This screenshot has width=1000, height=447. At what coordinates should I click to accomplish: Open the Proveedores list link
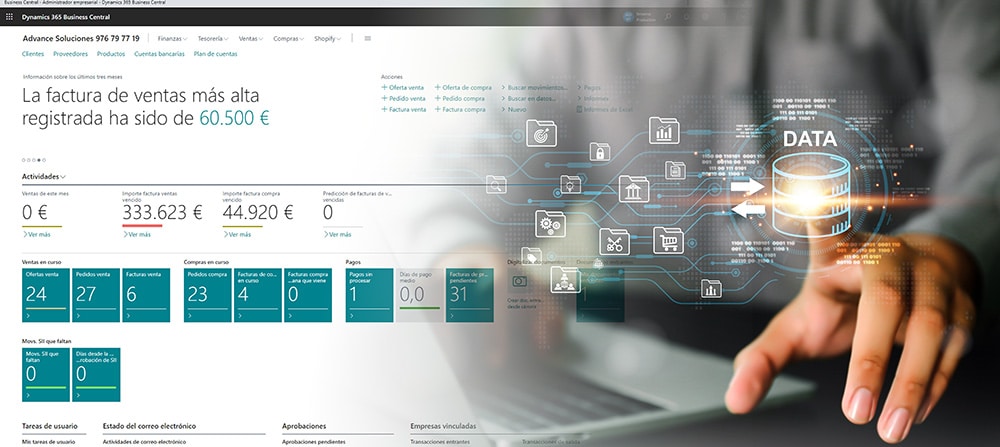tap(71, 54)
